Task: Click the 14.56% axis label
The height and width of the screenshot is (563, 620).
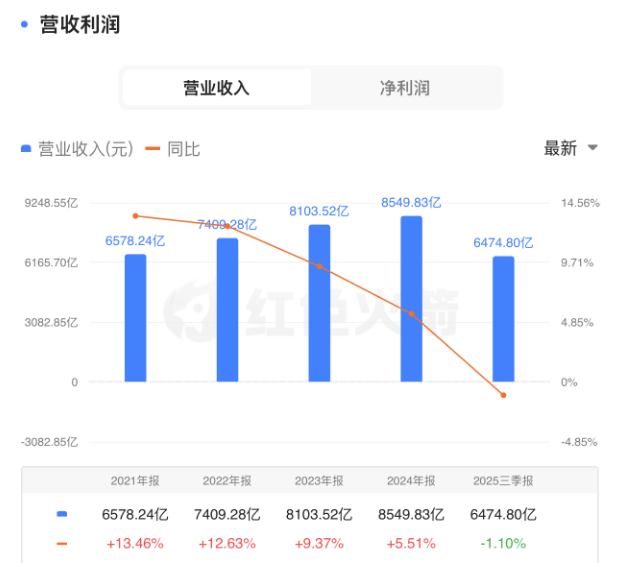Action: 580,203
